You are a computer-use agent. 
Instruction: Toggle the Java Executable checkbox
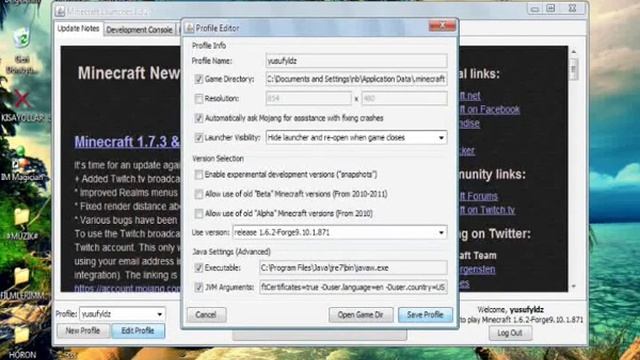tap(199, 268)
